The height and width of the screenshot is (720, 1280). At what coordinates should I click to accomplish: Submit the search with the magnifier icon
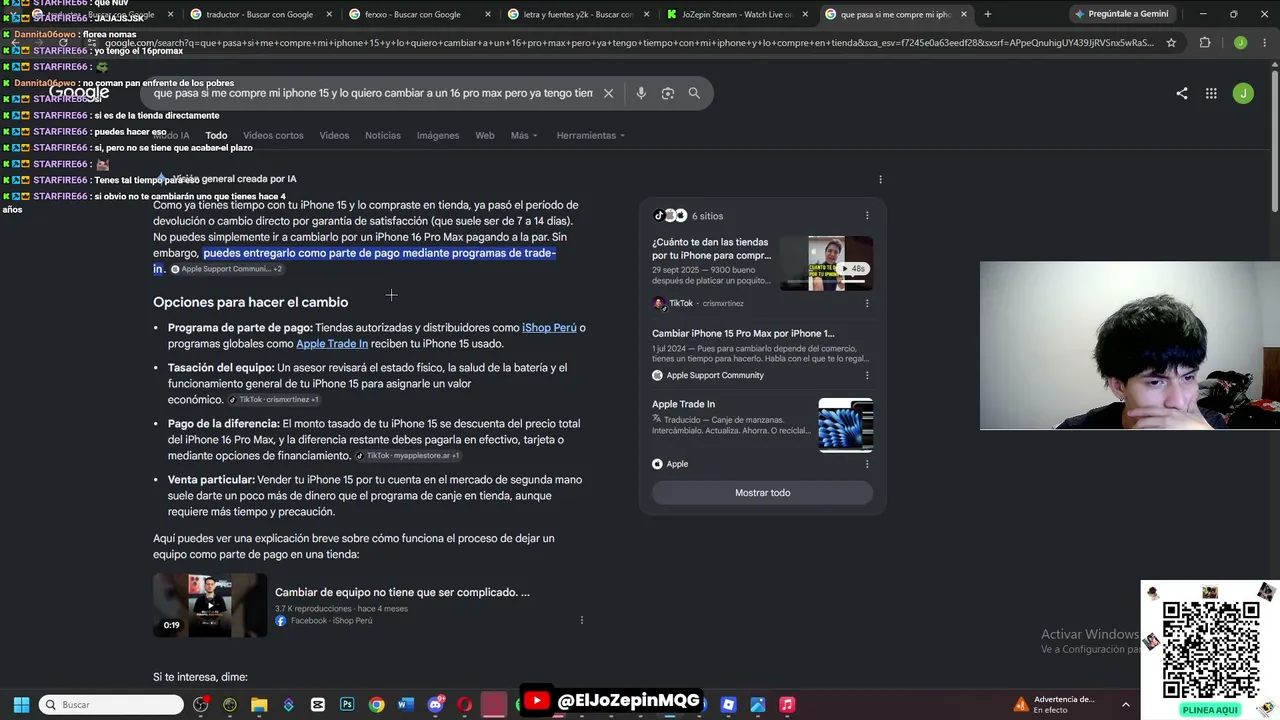point(694,93)
